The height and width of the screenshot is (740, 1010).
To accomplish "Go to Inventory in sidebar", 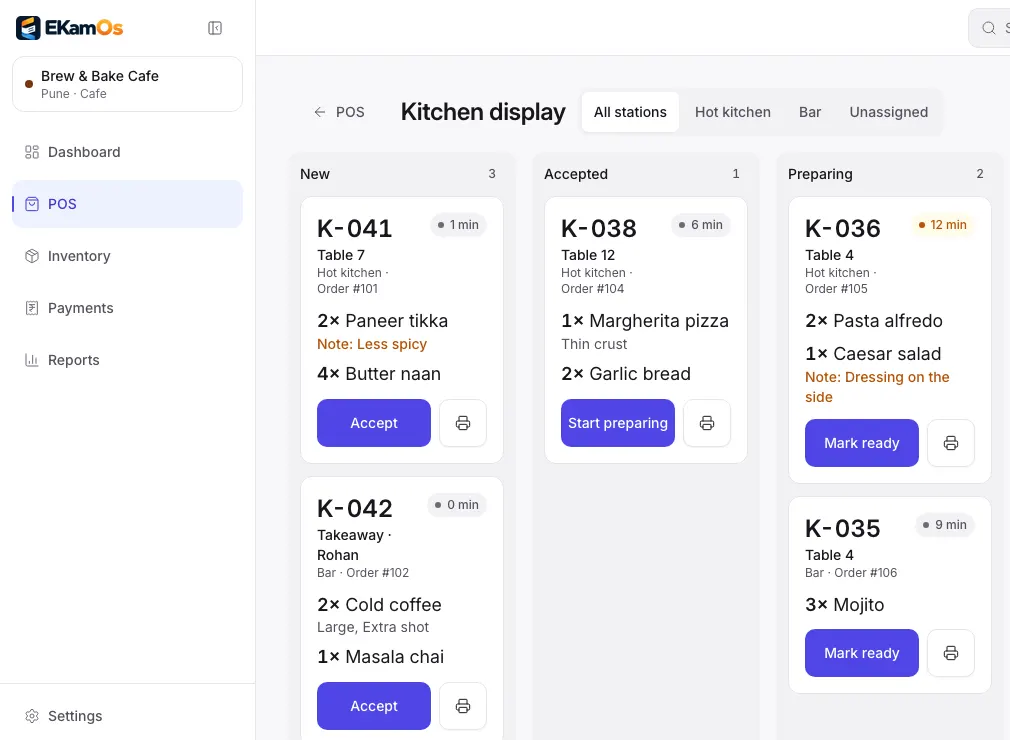I will tap(128, 256).
